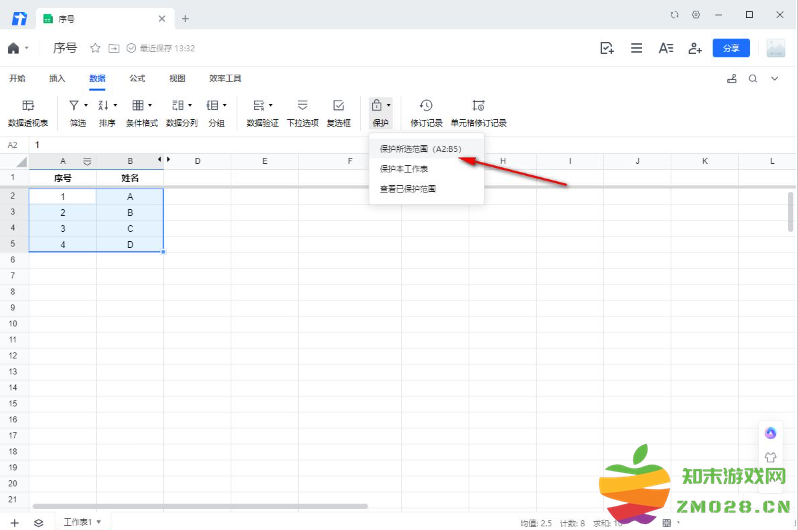Choose 查看已保护范围 from the menu
The image size is (798, 530).
408,188
